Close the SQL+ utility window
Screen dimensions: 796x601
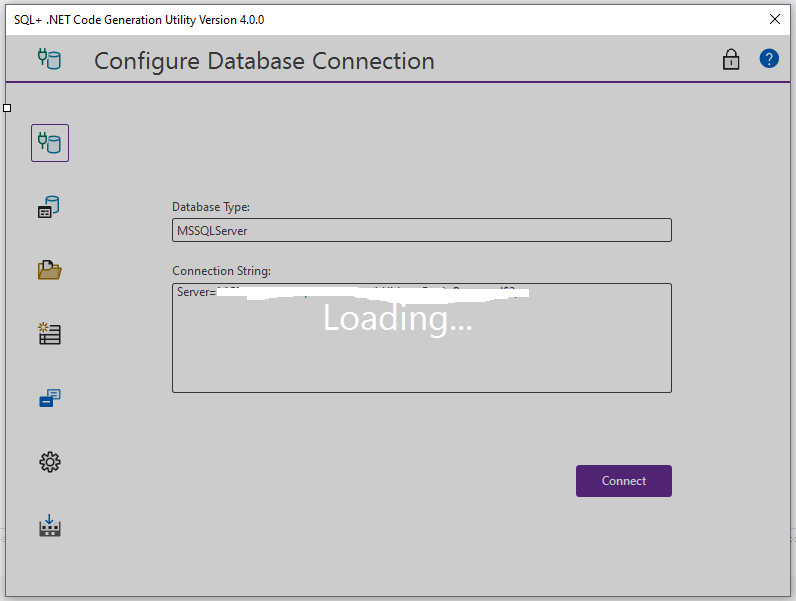tap(775, 19)
